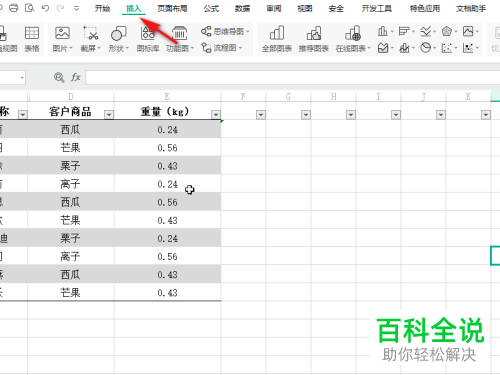Click the 重量（kg） header cell

(167, 111)
